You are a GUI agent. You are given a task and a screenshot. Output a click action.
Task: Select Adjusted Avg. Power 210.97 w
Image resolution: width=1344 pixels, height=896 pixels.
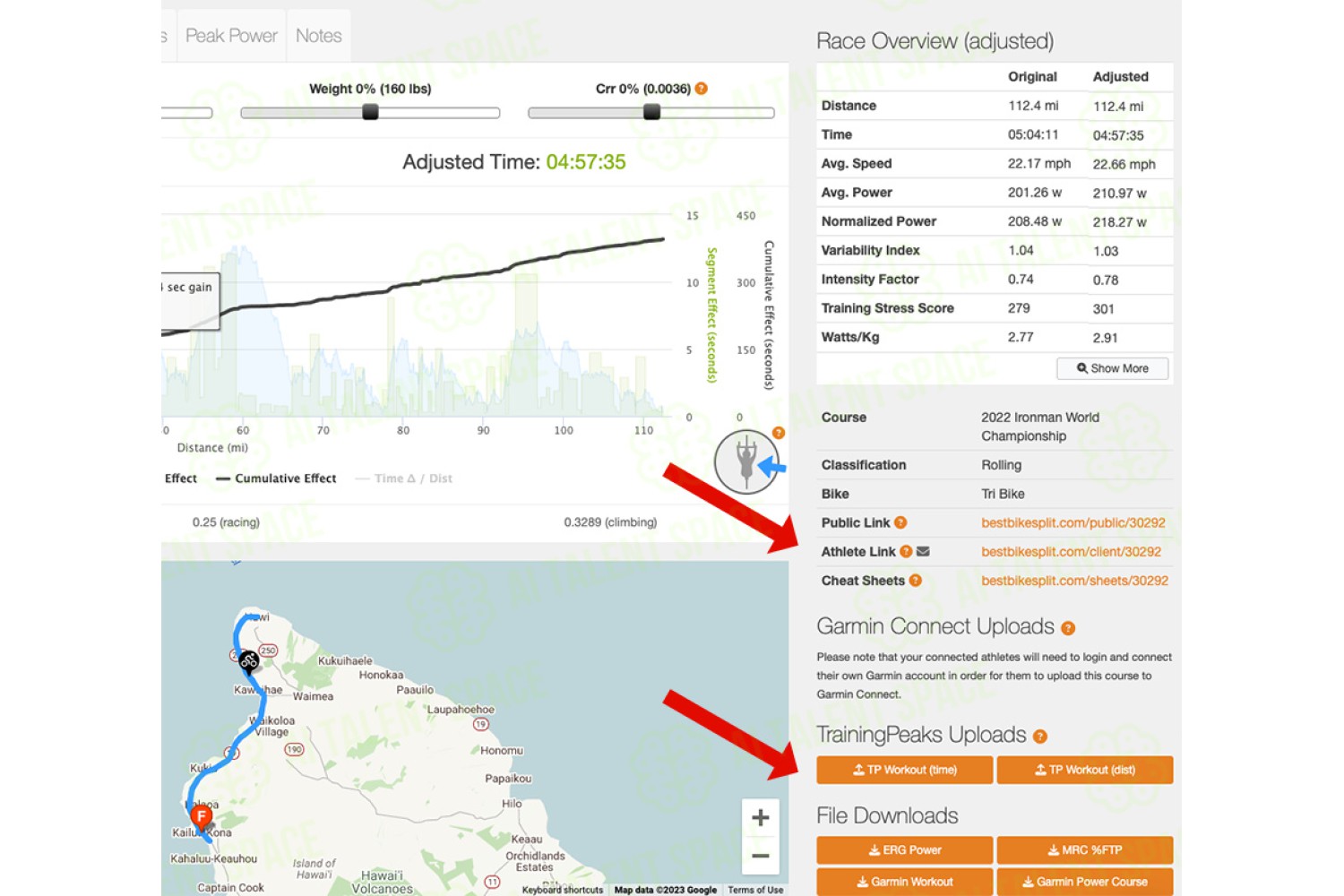pos(1119,194)
